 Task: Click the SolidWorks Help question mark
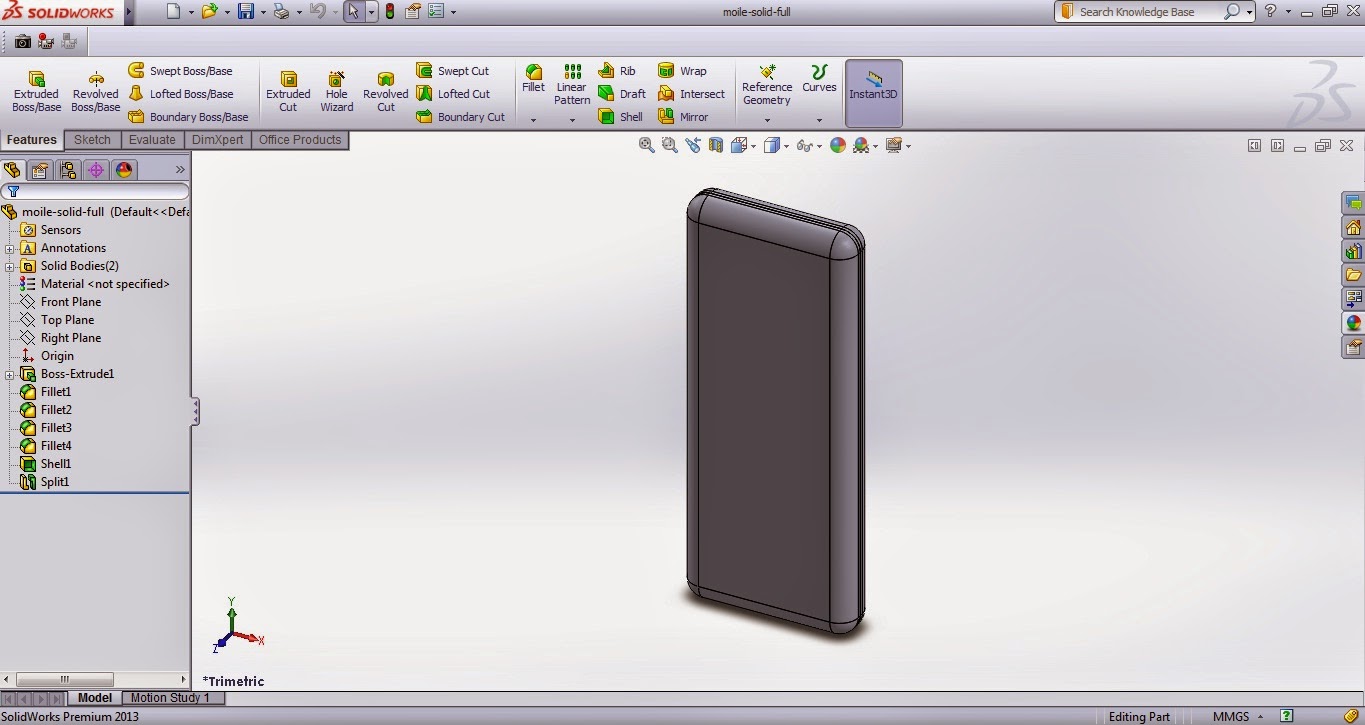(1269, 11)
